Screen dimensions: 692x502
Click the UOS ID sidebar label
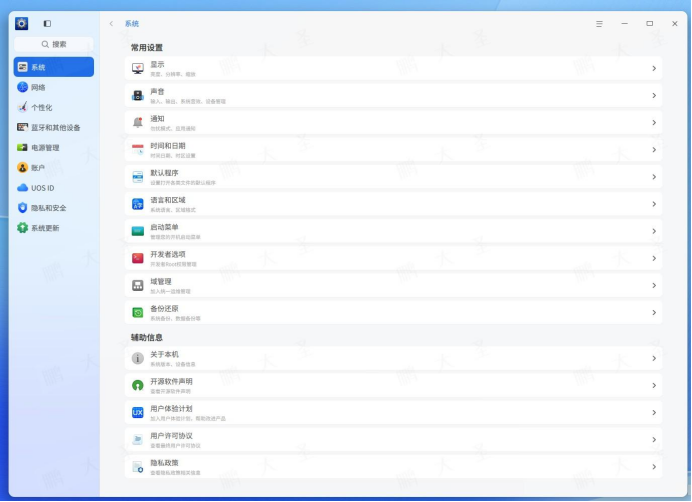click(x=43, y=188)
